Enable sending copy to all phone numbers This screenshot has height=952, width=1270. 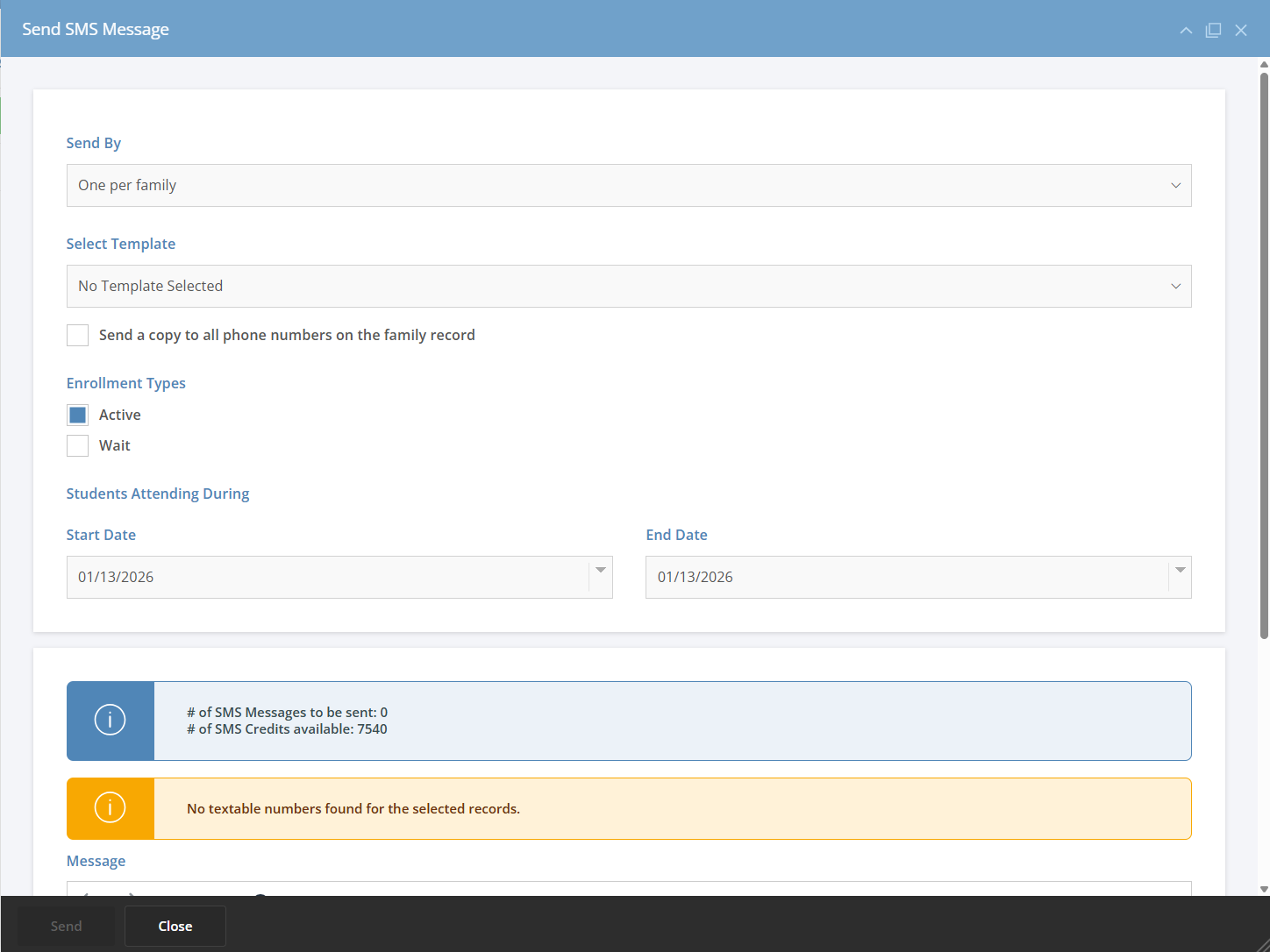pyautogui.click(x=77, y=335)
